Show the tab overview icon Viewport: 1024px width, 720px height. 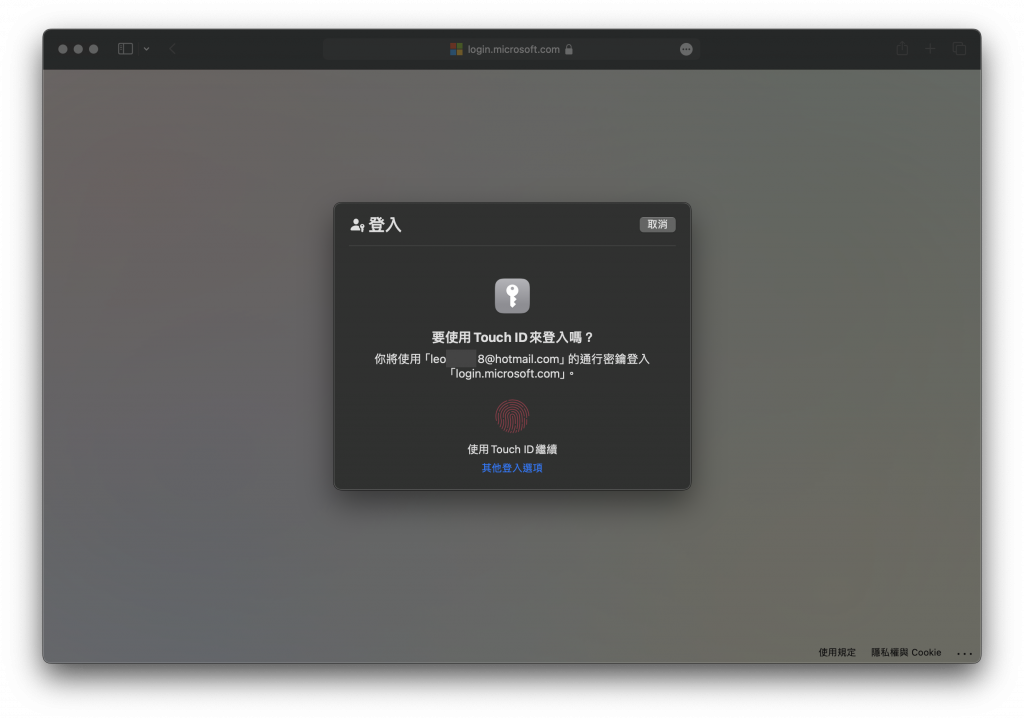tap(959, 48)
